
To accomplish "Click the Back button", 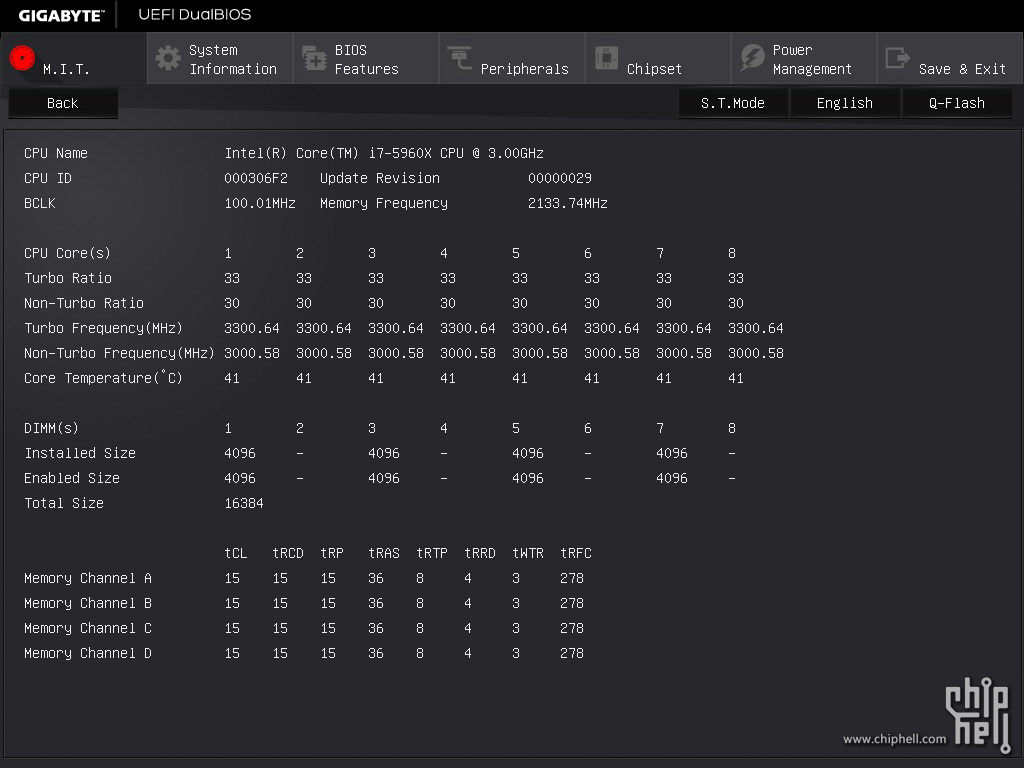I will point(63,103).
